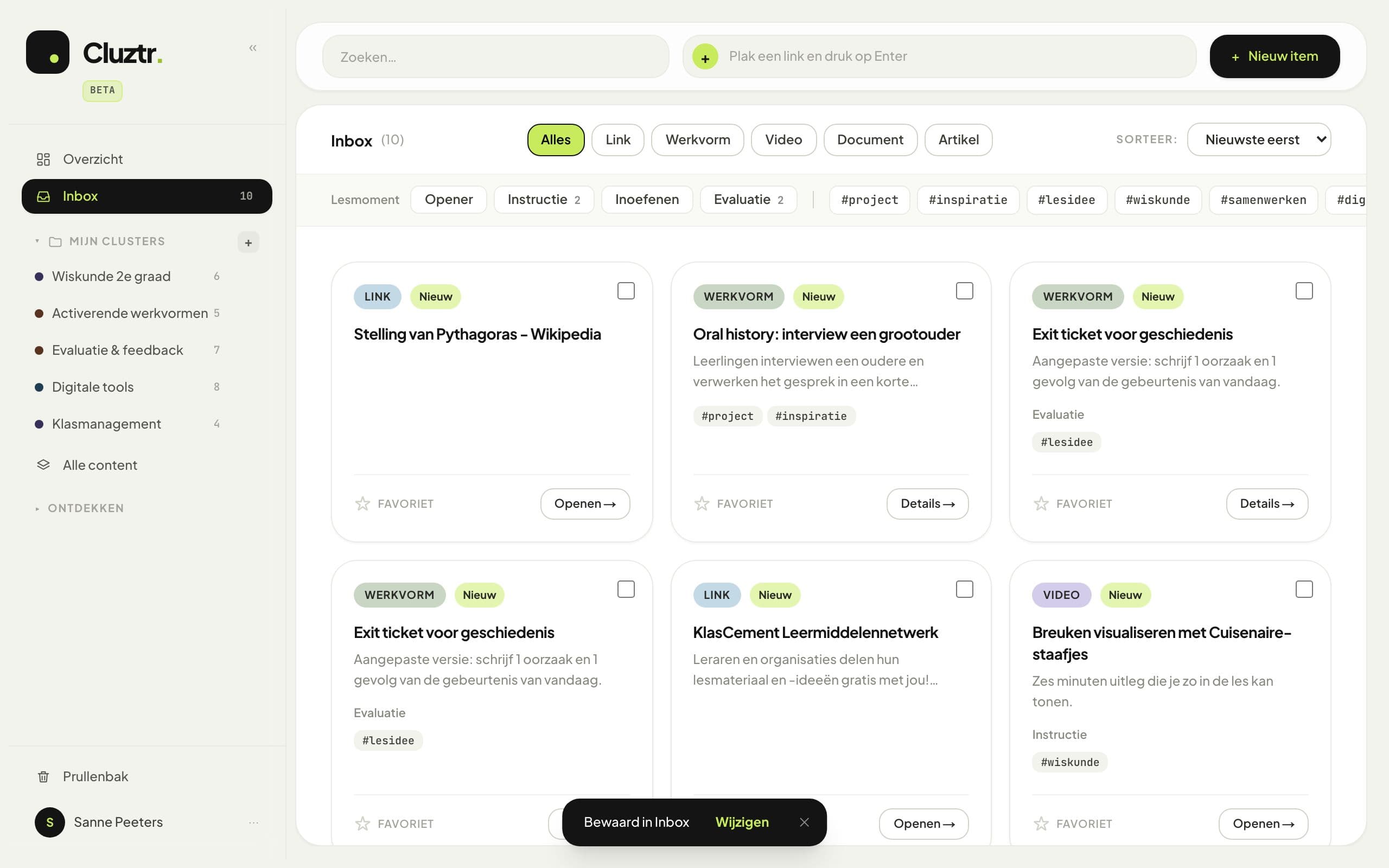This screenshot has height=868, width=1389.
Task: Click the Overzicht grid icon
Action: coord(43,159)
